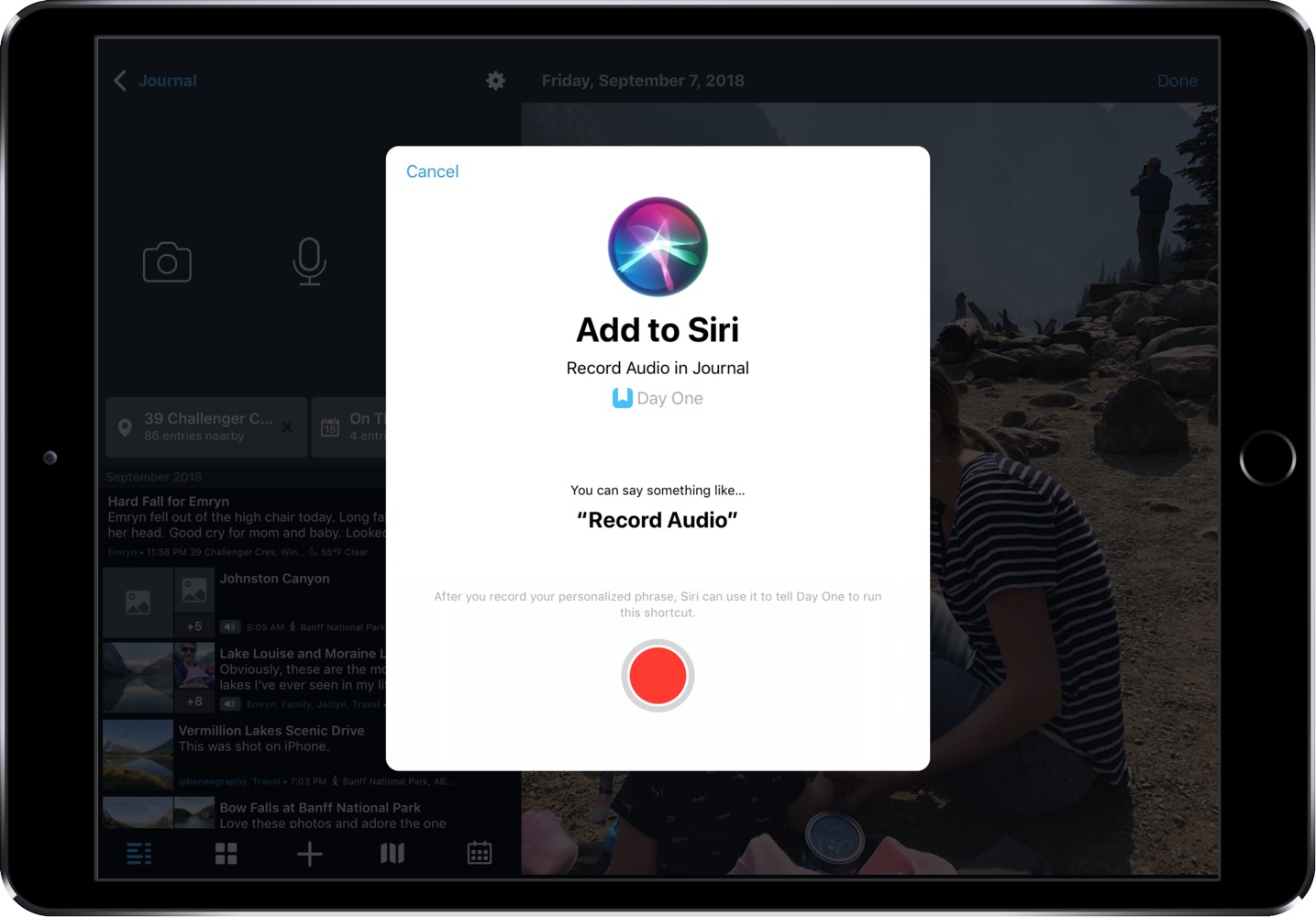Image resolution: width=1316 pixels, height=917 pixels.
Task: Tap the Record Audio suggested phrase
Action: (x=658, y=520)
